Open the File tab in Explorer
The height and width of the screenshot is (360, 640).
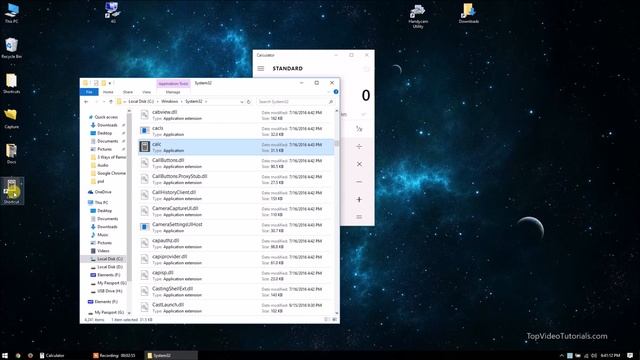(89, 92)
